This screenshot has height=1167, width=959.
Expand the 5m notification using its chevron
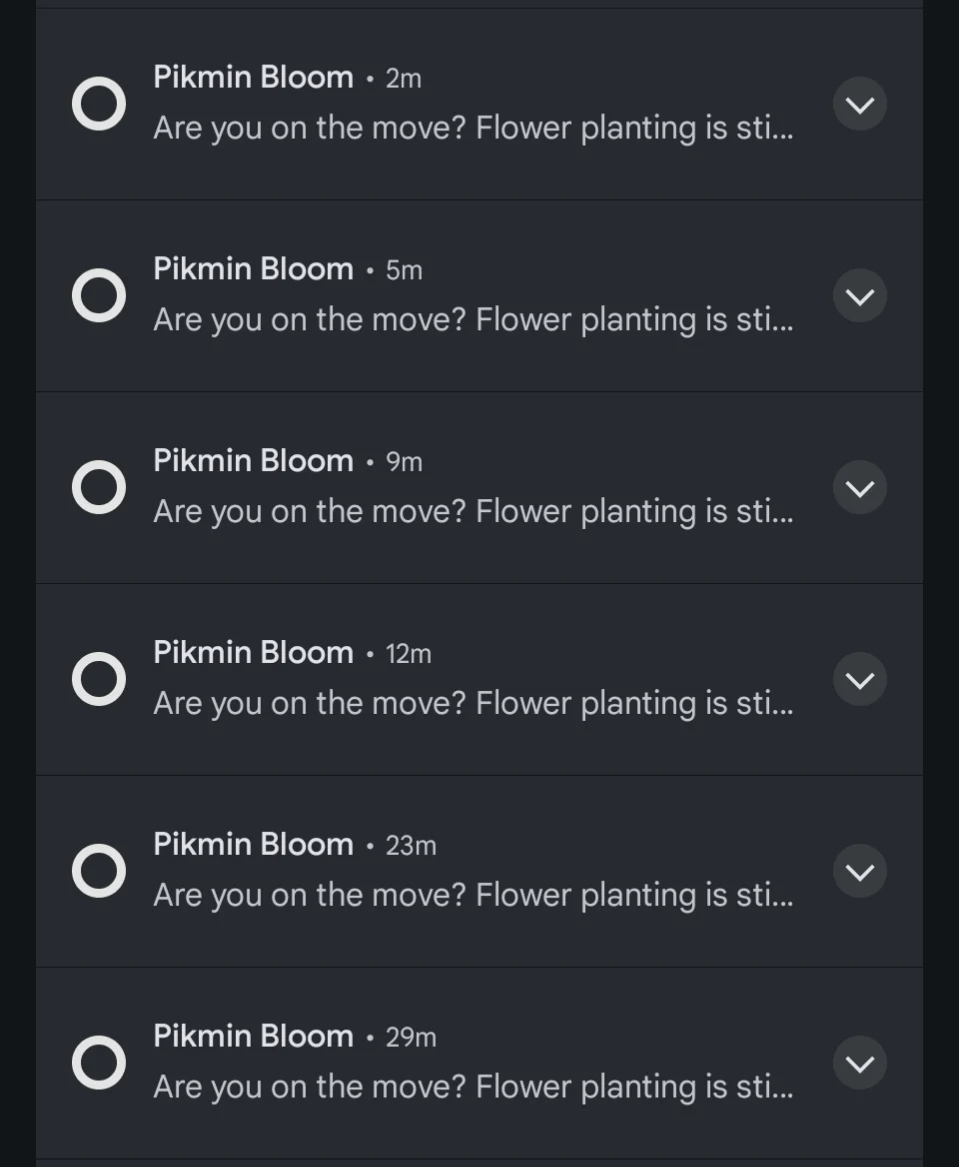[x=859, y=295]
